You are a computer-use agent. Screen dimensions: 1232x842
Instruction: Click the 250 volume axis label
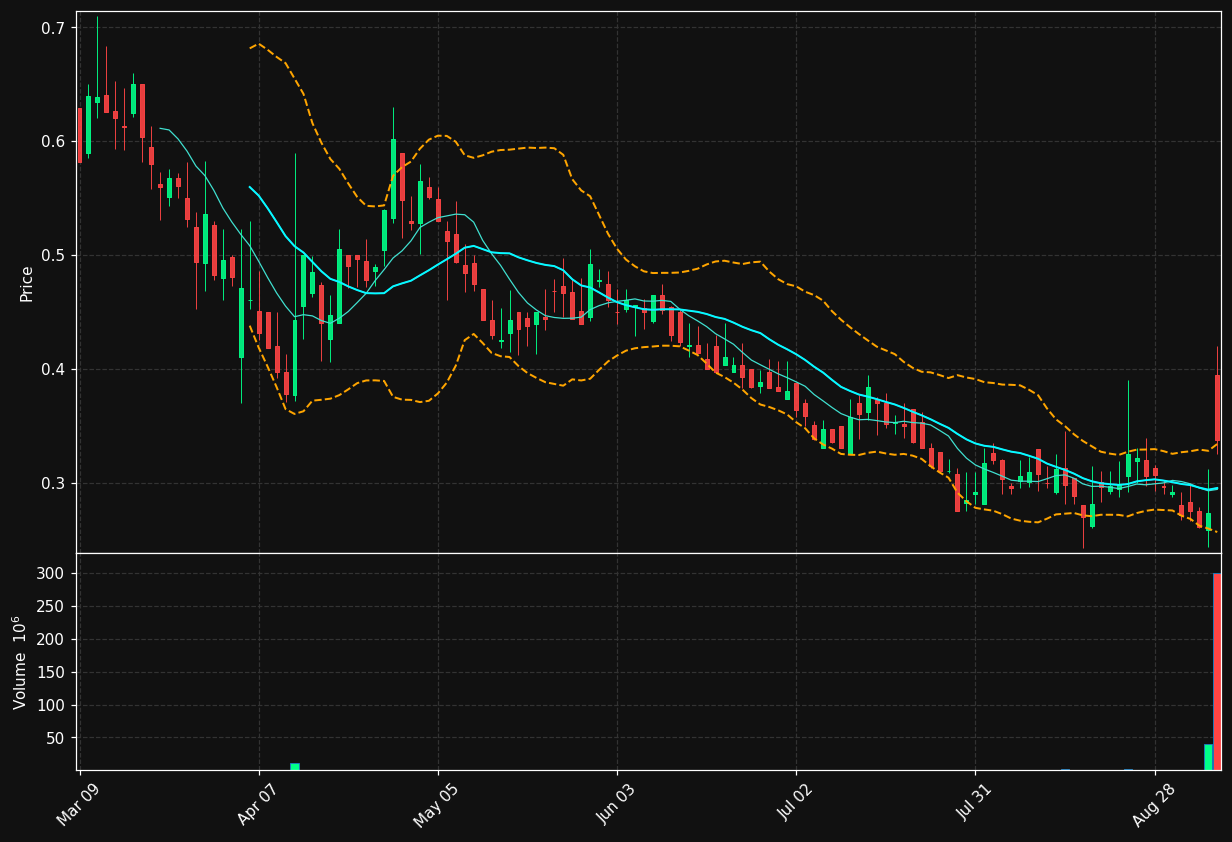pos(52,607)
